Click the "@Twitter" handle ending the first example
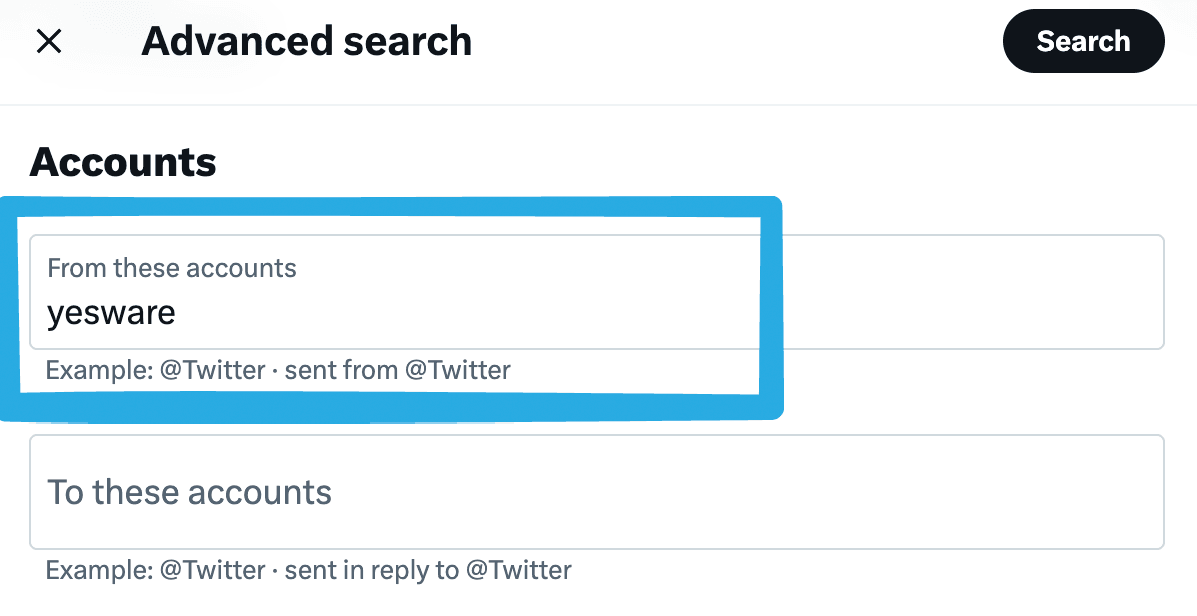Image resolution: width=1197 pixels, height=616 pixels. (x=457, y=371)
